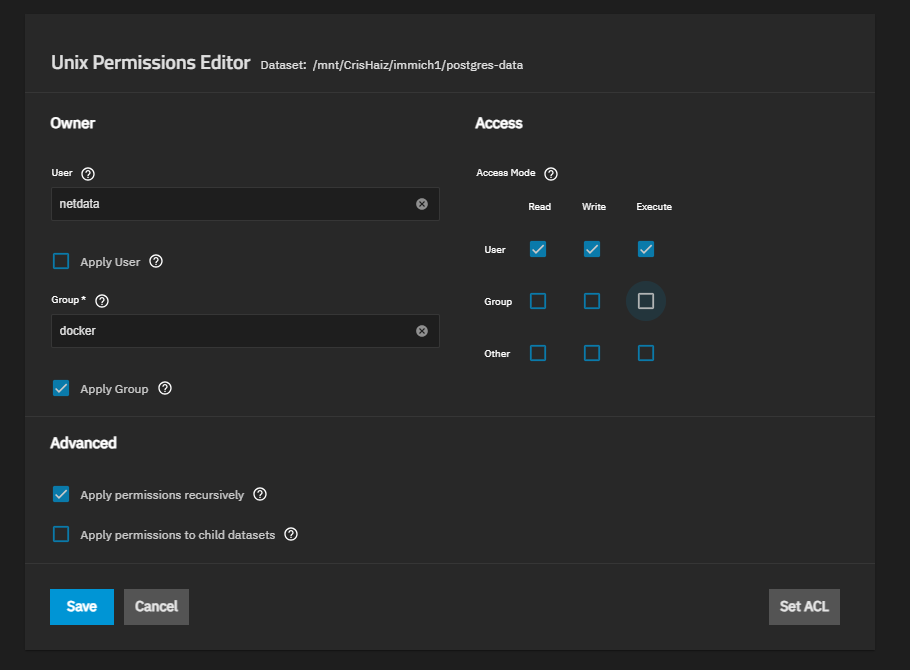
Task: Disable Apply permissions recursively checkbox
Action: [x=61, y=494]
